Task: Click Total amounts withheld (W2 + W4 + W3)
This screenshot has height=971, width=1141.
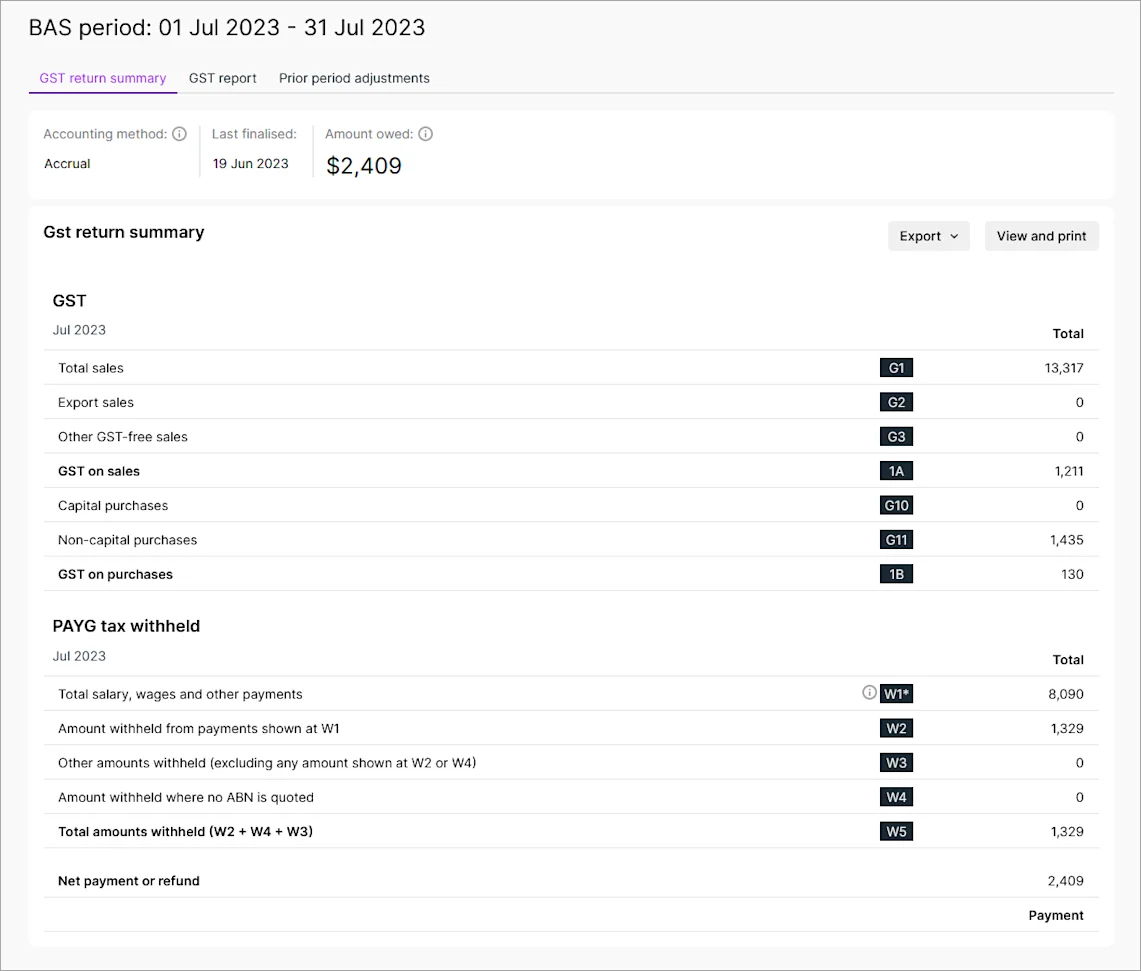Action: [186, 832]
